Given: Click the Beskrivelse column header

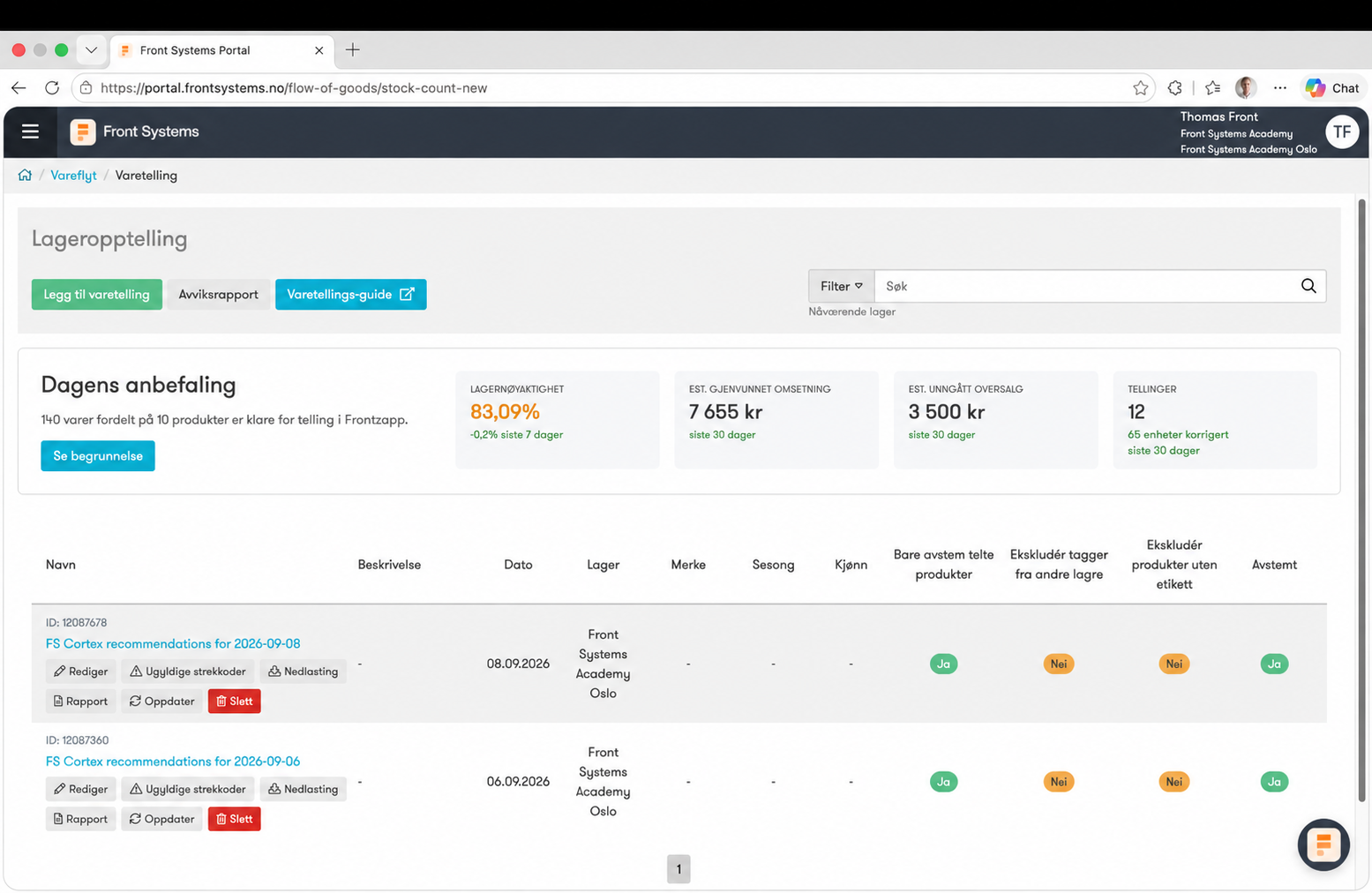Looking at the screenshot, I should point(389,565).
